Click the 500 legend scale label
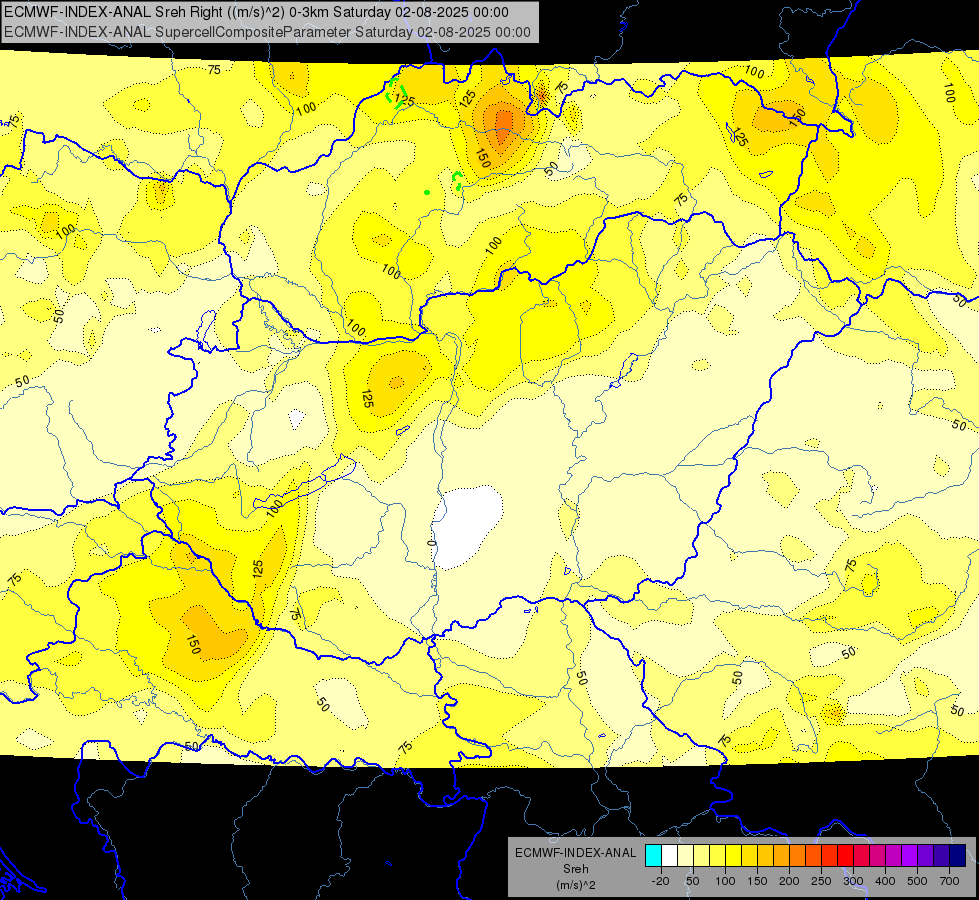Screen dimensions: 979x900 point(917,881)
